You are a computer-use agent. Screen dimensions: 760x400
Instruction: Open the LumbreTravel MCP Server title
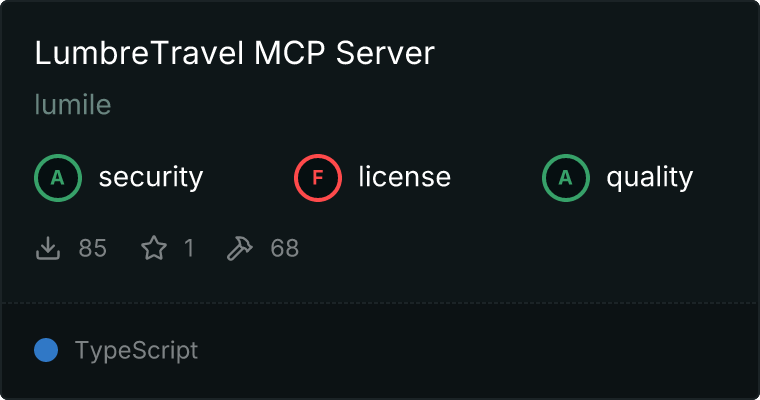point(235,53)
